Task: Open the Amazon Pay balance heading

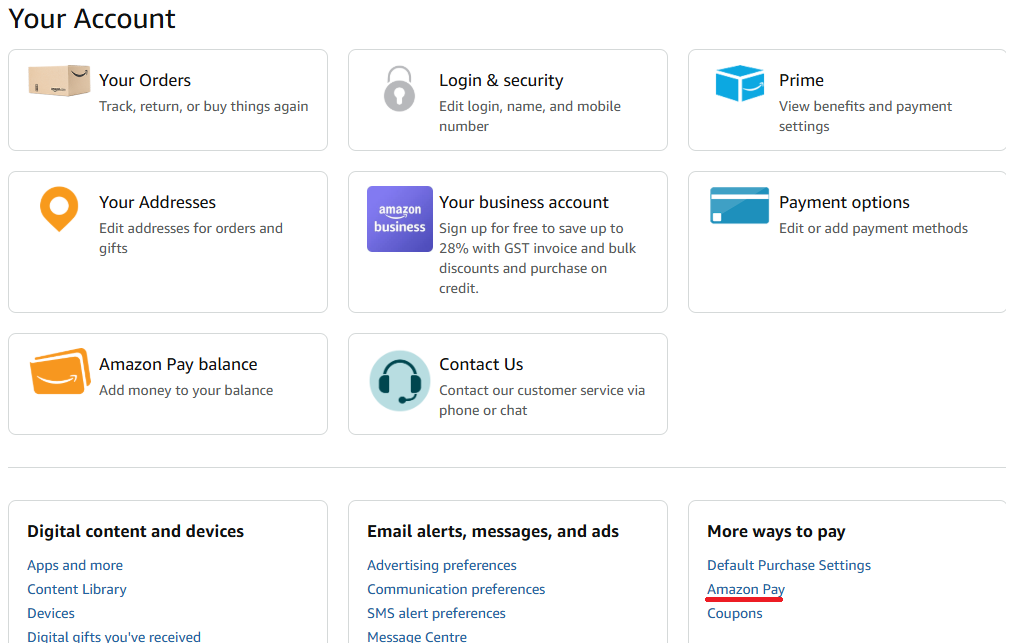Action: coord(178,364)
